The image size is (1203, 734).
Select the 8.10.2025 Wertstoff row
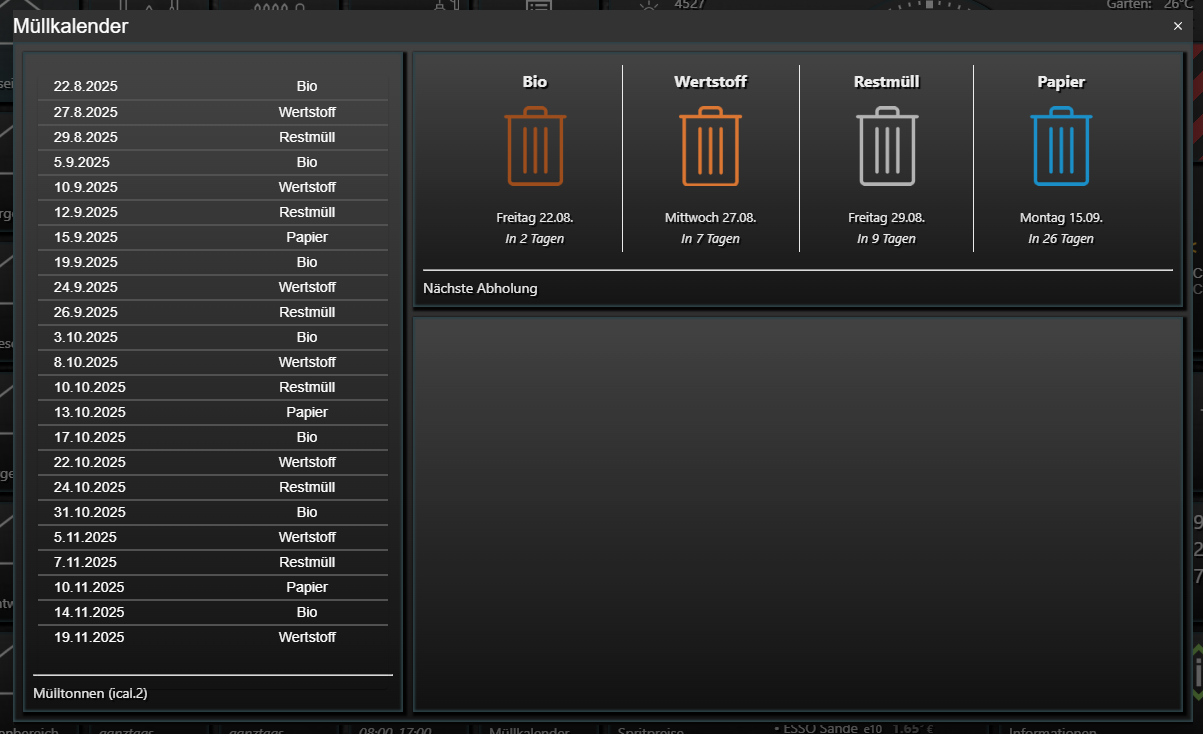(x=213, y=362)
